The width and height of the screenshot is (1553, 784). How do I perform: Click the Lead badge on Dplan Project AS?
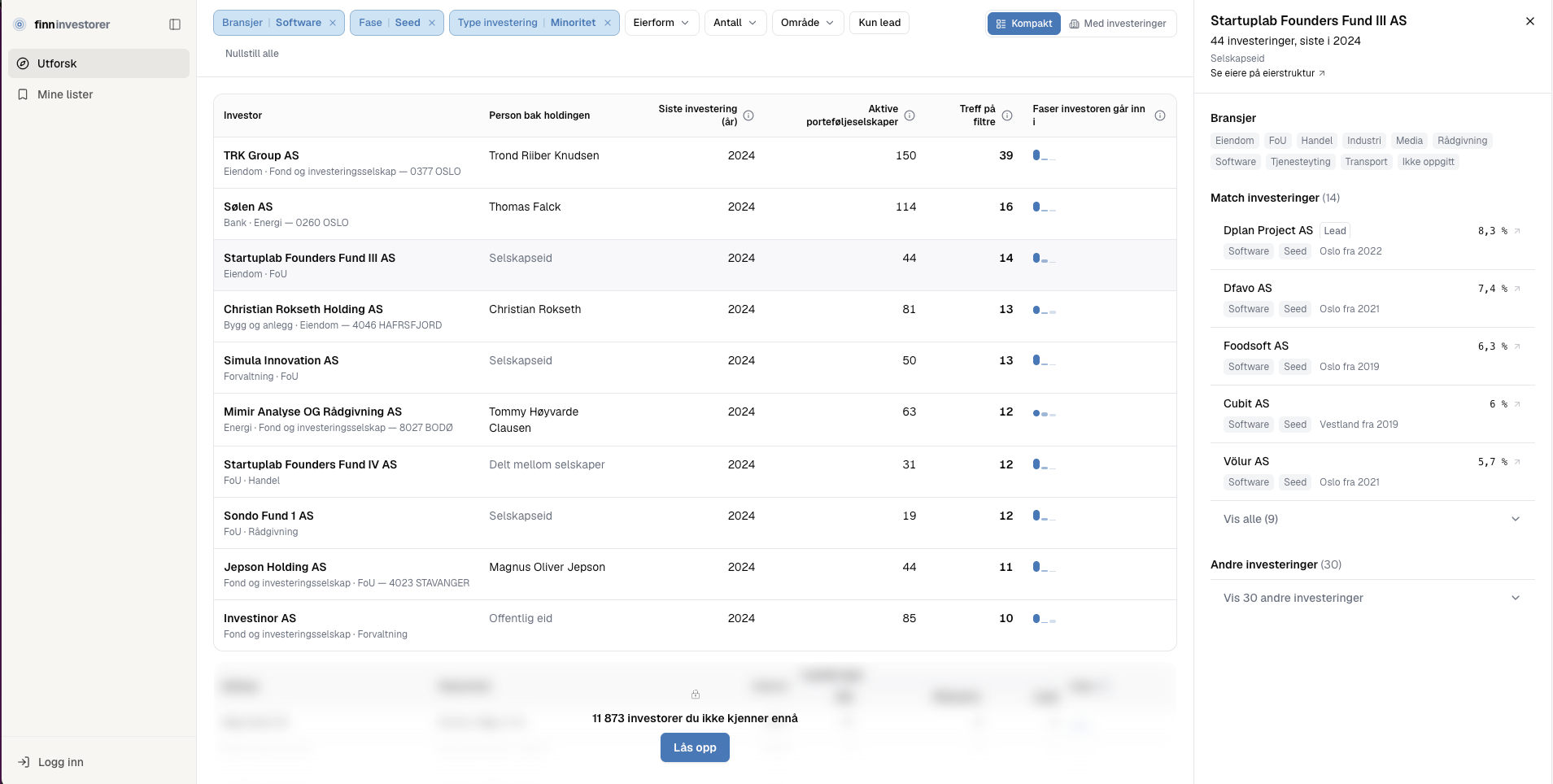pyautogui.click(x=1335, y=231)
